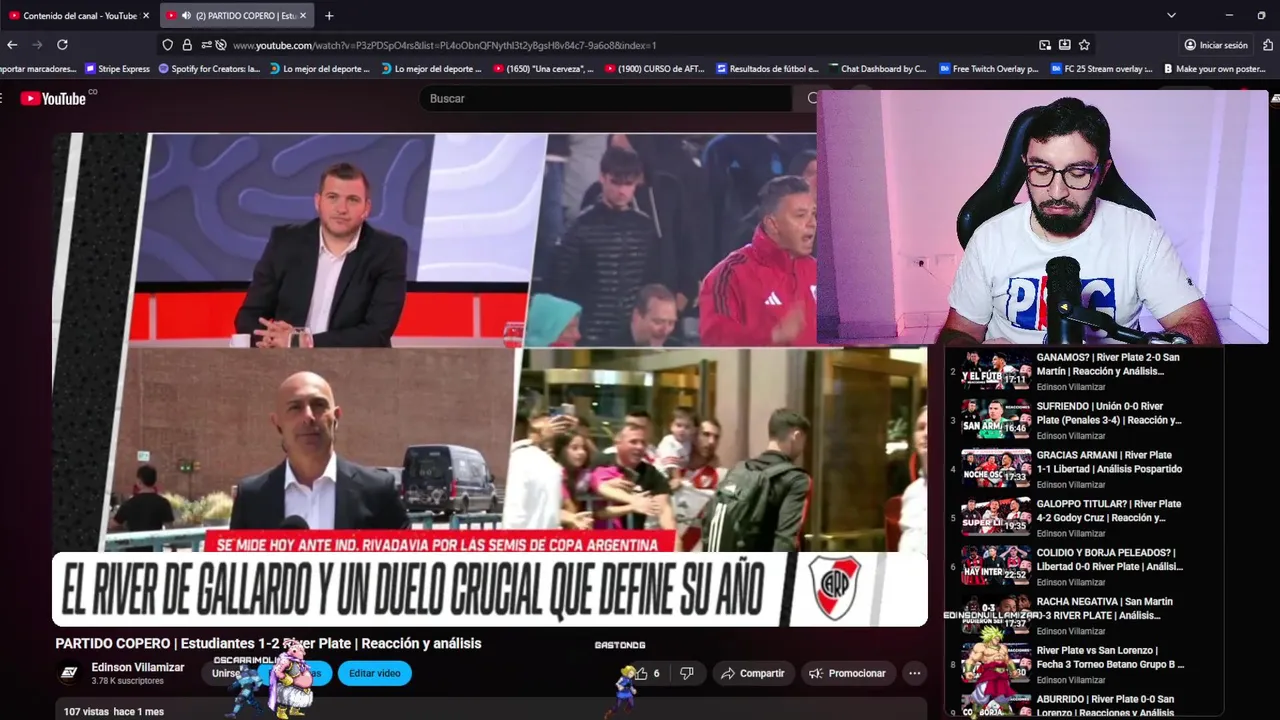Click the video player showing the River broadcast
This screenshot has height=720, width=1280.
point(490,380)
